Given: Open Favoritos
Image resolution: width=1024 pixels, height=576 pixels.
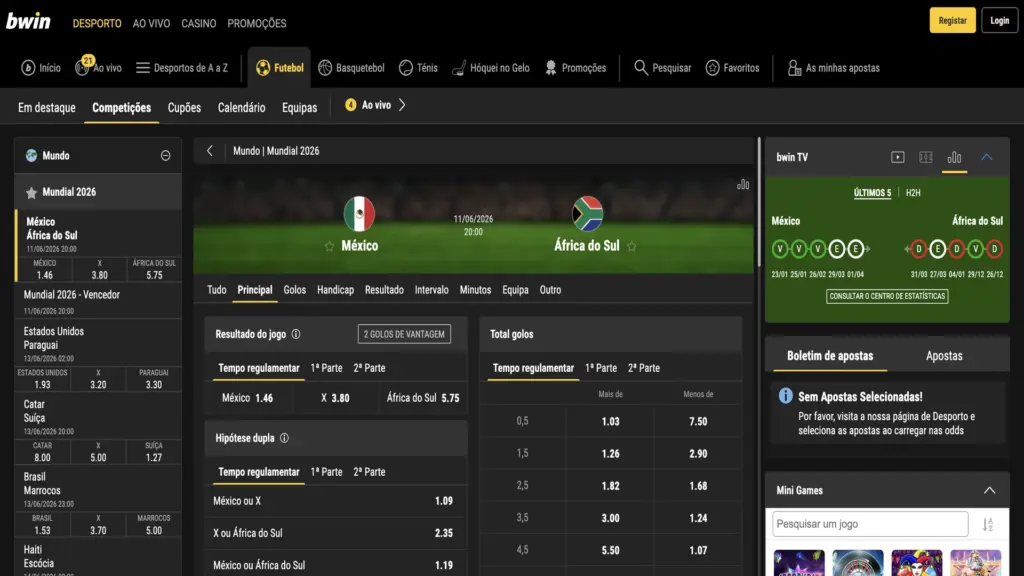Looking at the screenshot, I should tap(732, 68).
